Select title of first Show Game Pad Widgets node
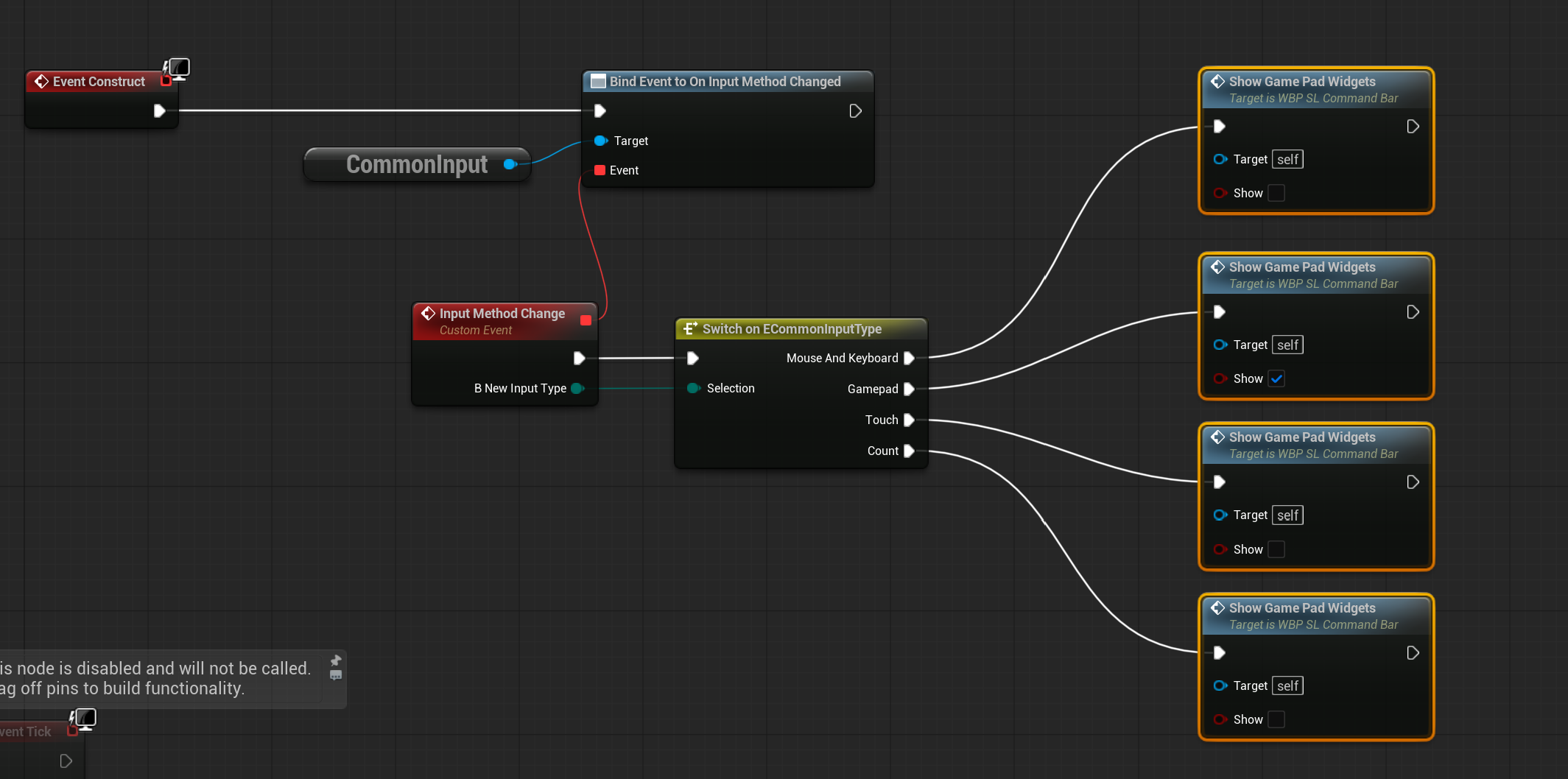This screenshot has height=779, width=1568. click(1302, 82)
